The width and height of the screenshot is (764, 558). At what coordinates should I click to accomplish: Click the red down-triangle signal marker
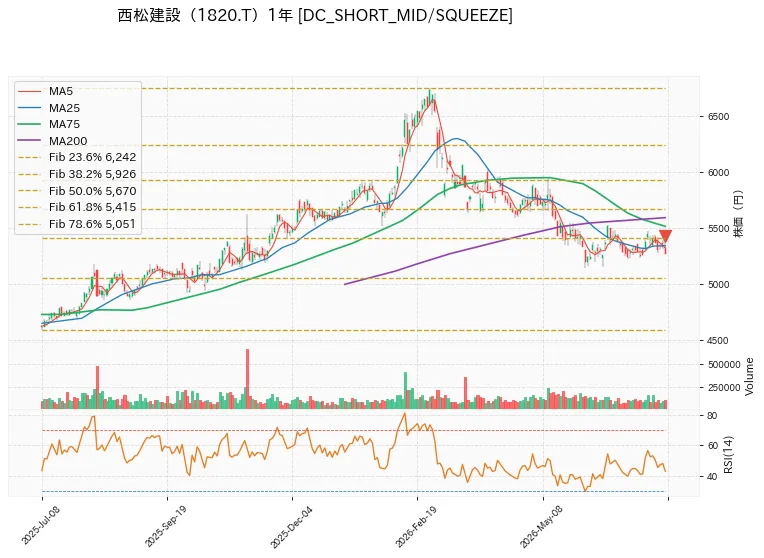[x=666, y=236]
